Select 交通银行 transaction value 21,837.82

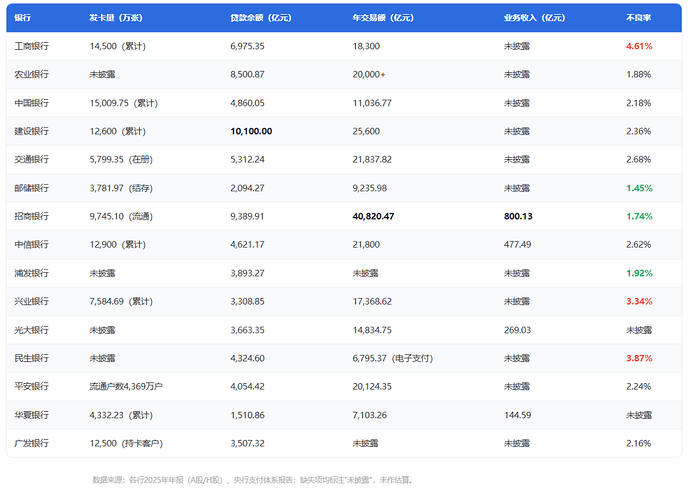pyautogui.click(x=372, y=160)
